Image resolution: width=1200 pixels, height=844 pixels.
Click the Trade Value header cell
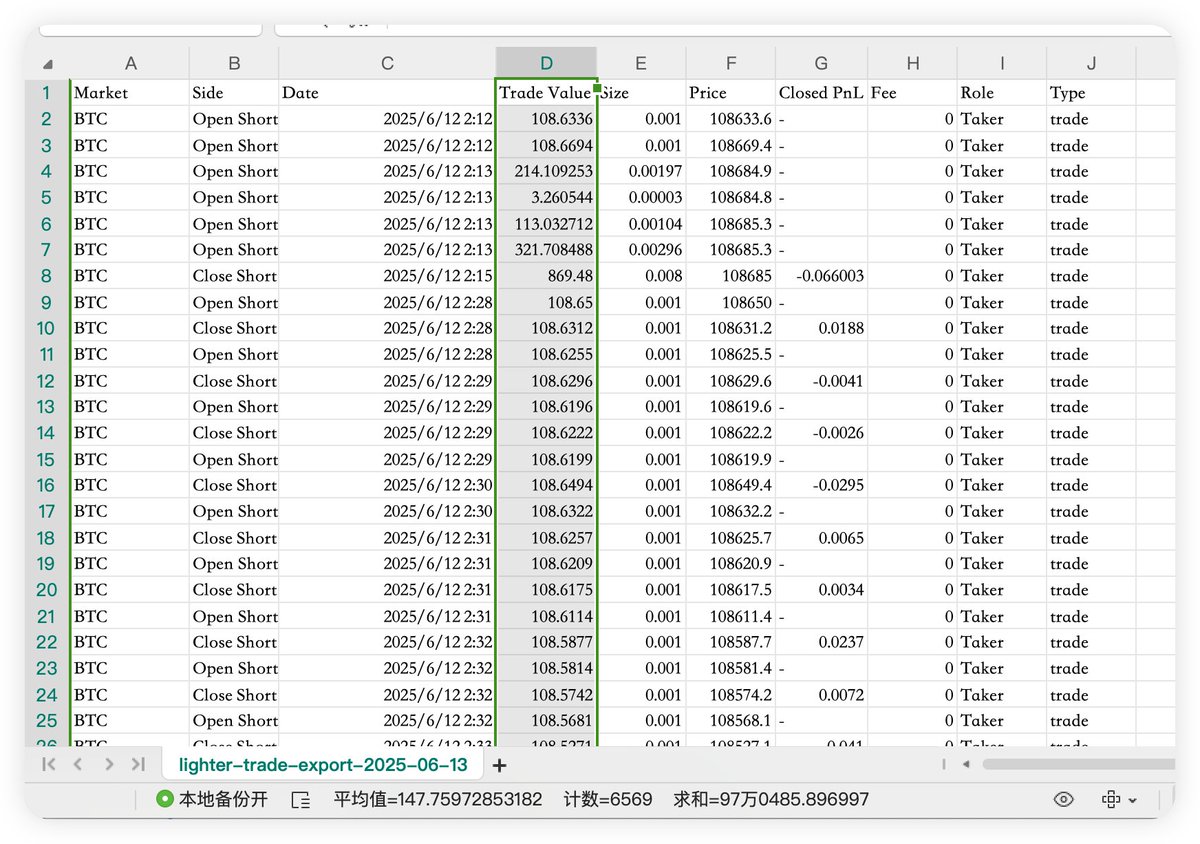pos(545,93)
